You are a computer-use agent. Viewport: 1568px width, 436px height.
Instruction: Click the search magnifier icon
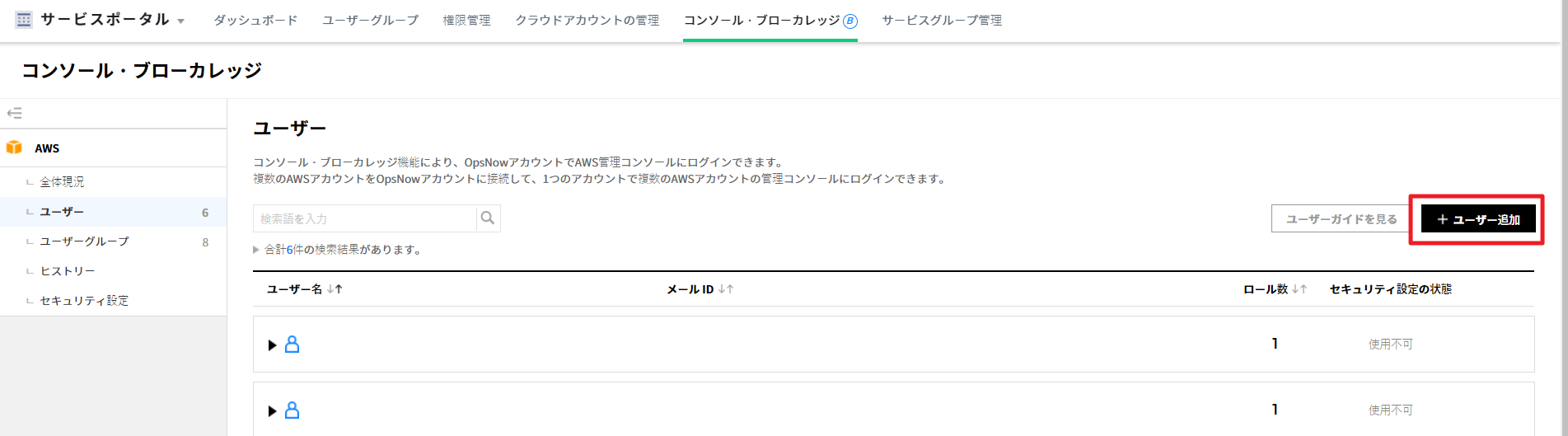(x=488, y=218)
